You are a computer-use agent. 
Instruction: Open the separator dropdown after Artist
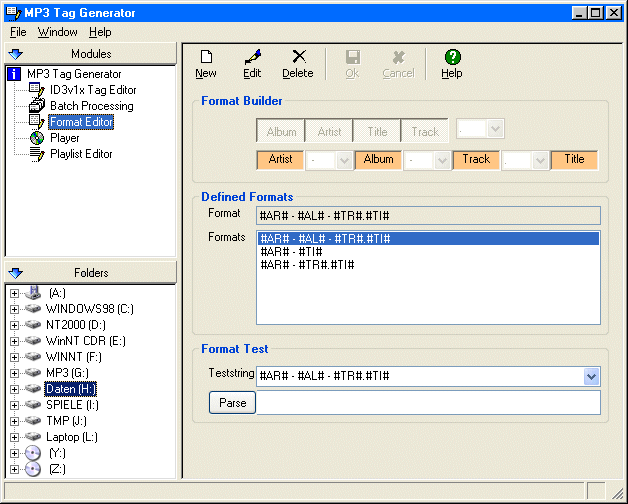344,160
